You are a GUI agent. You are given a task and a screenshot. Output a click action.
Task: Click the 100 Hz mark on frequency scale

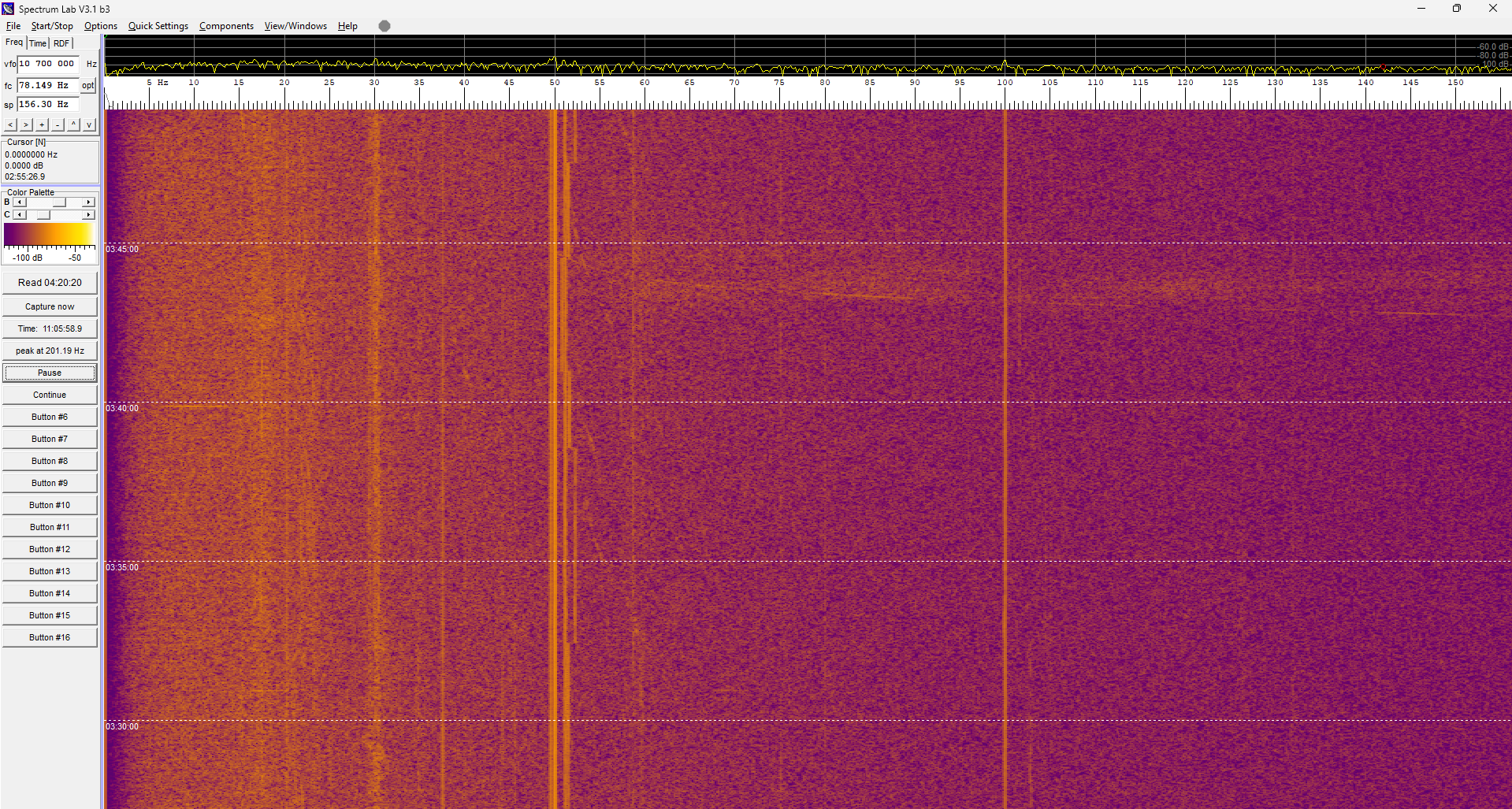click(1005, 83)
